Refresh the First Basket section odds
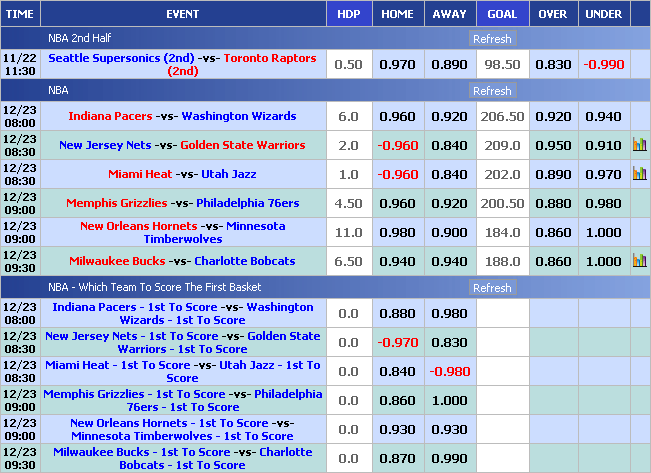651x473 pixels. [x=491, y=288]
